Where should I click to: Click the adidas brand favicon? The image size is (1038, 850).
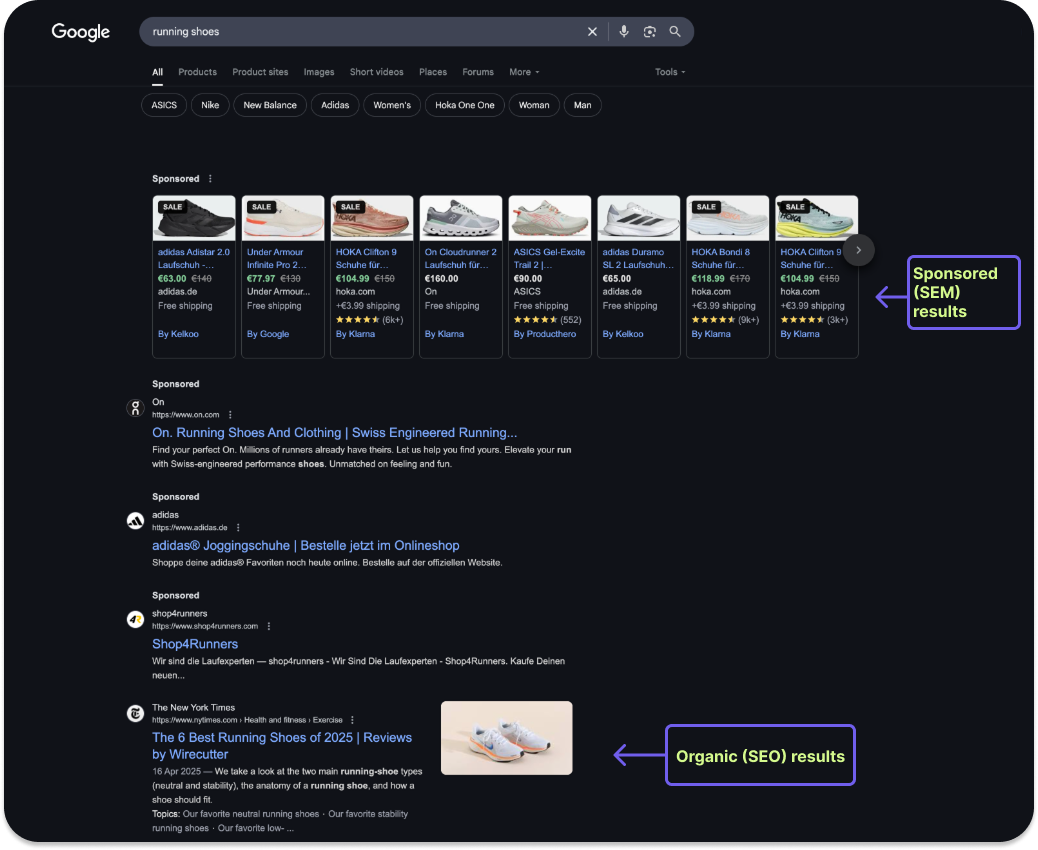pyautogui.click(x=136, y=521)
